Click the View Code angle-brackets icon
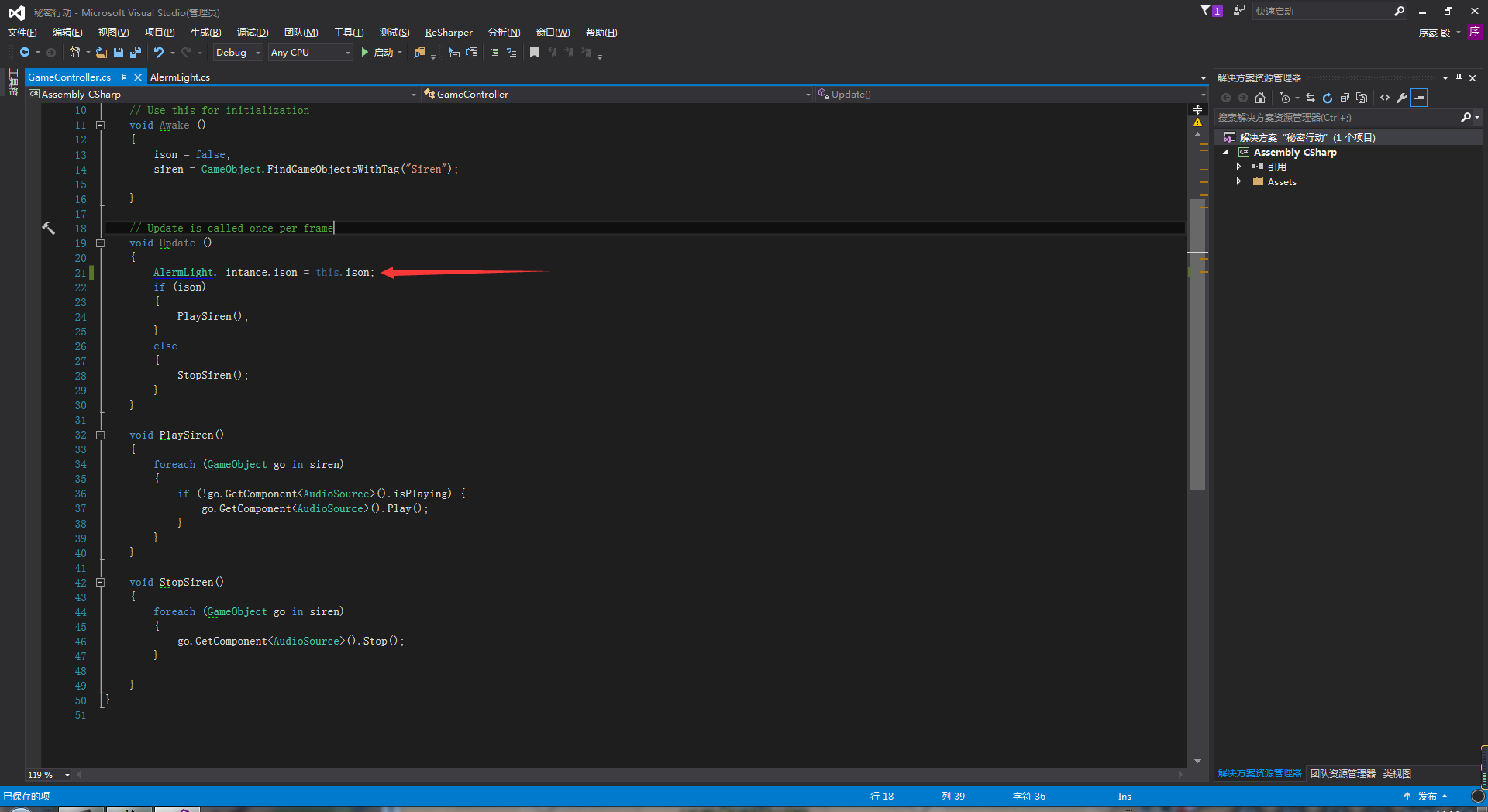The height and width of the screenshot is (812, 1488). [1385, 98]
